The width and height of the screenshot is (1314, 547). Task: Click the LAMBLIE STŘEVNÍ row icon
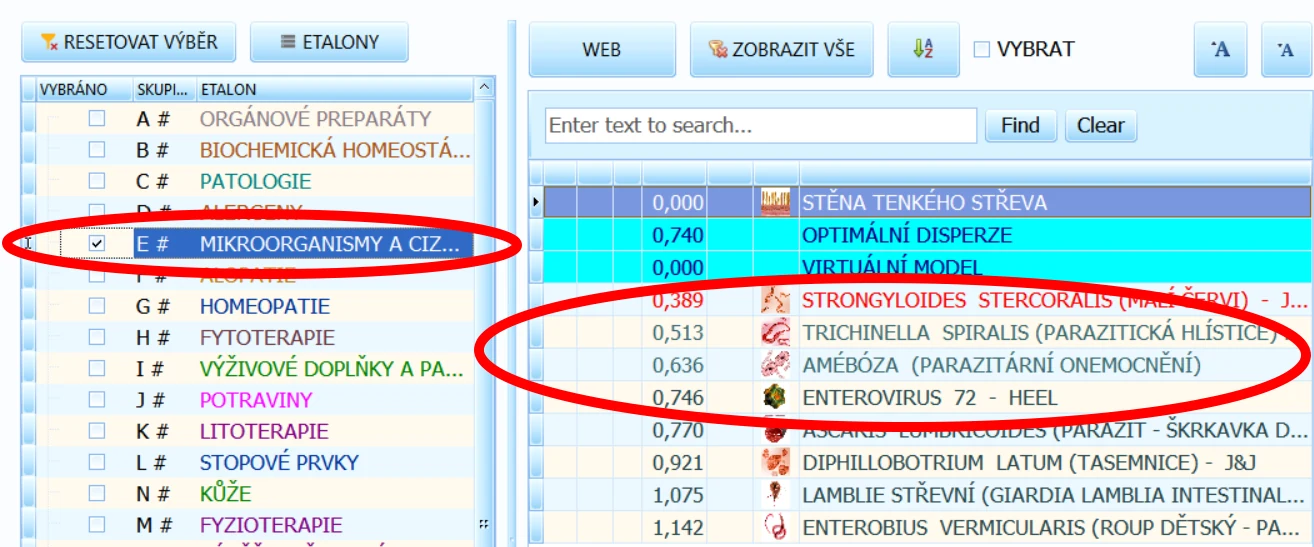click(776, 495)
